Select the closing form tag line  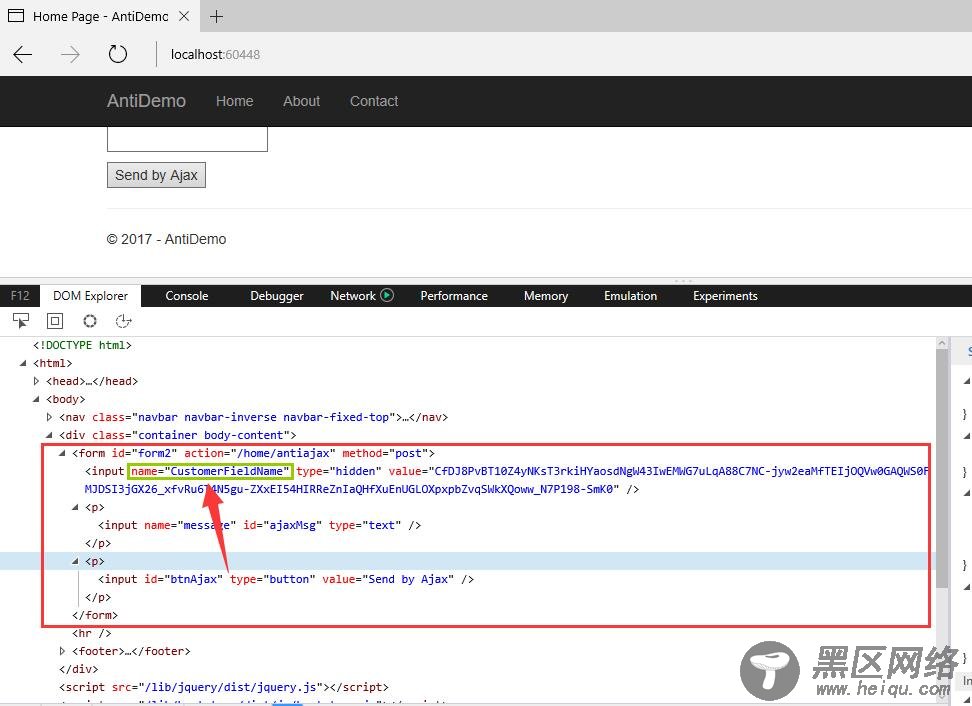tap(95, 615)
